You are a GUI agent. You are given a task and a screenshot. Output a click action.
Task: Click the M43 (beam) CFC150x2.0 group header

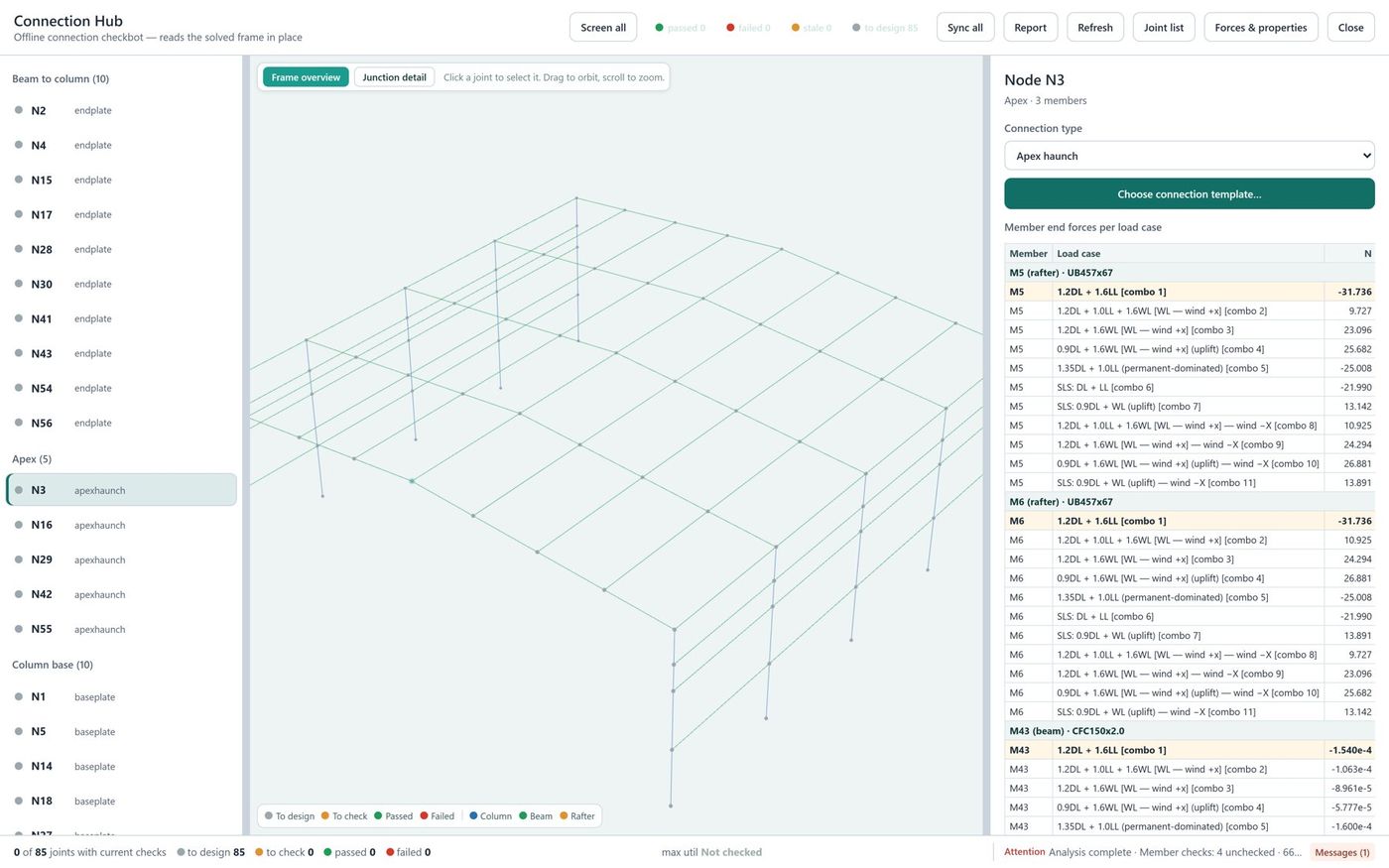[1191, 731]
